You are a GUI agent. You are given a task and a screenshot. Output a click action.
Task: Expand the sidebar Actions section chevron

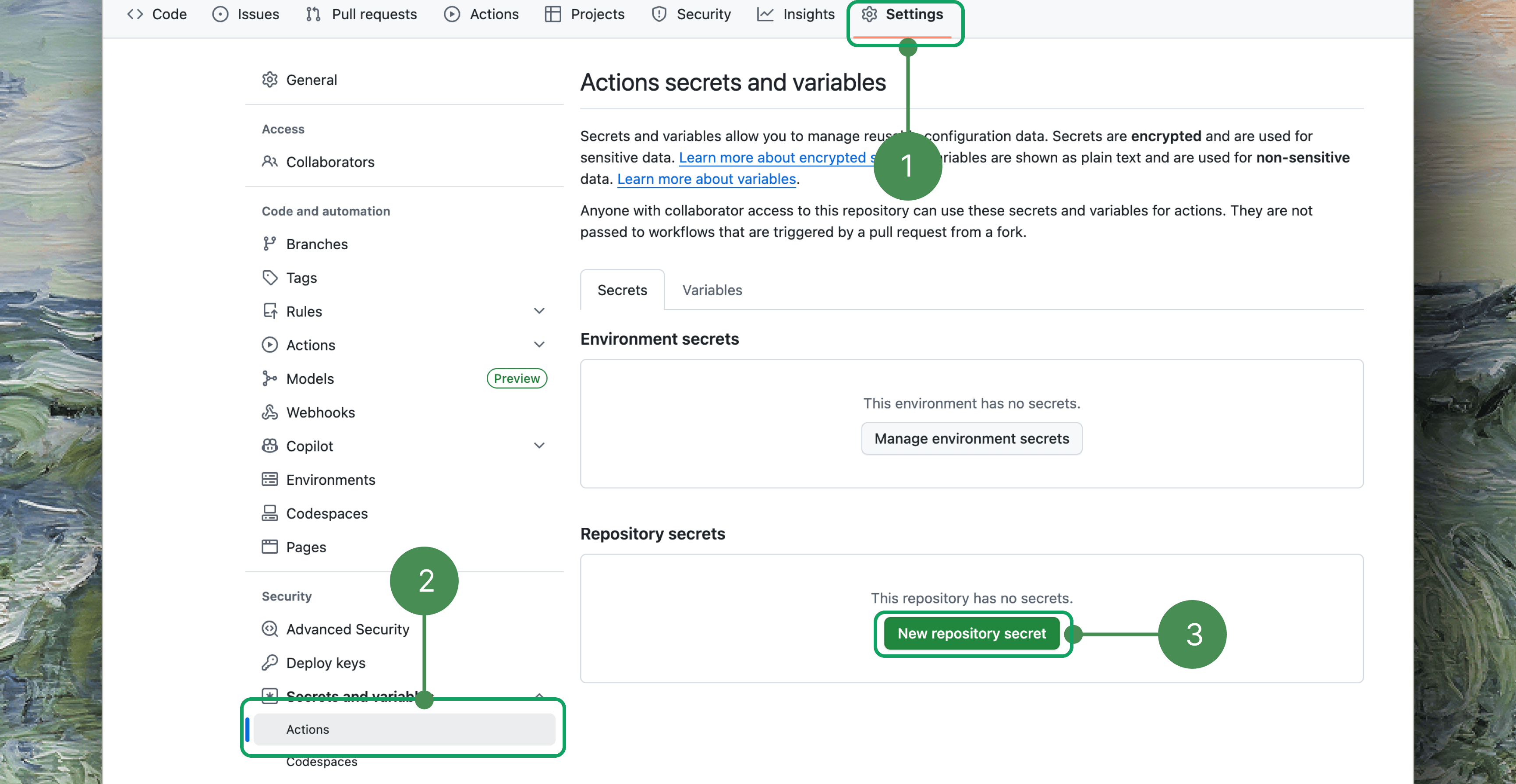(539, 345)
